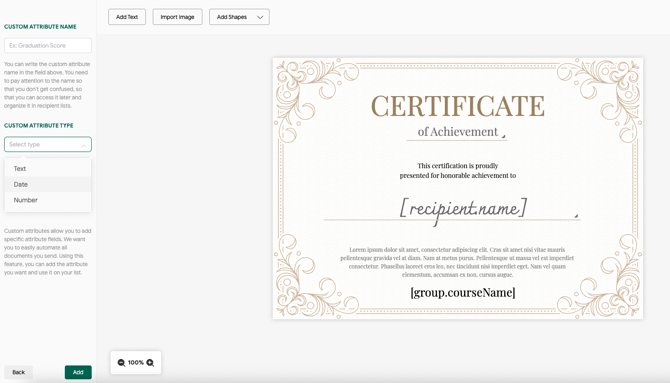Open the Select type dropdown
670x383 pixels.
click(x=48, y=144)
